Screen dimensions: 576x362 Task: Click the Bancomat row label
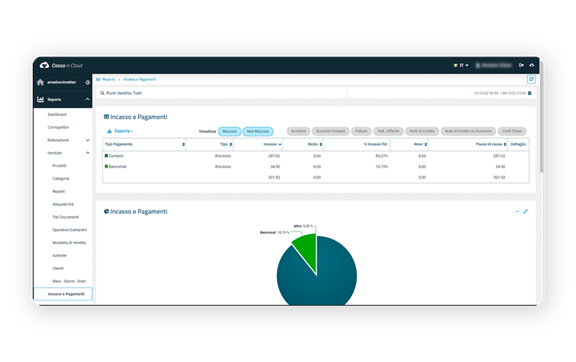click(x=118, y=167)
